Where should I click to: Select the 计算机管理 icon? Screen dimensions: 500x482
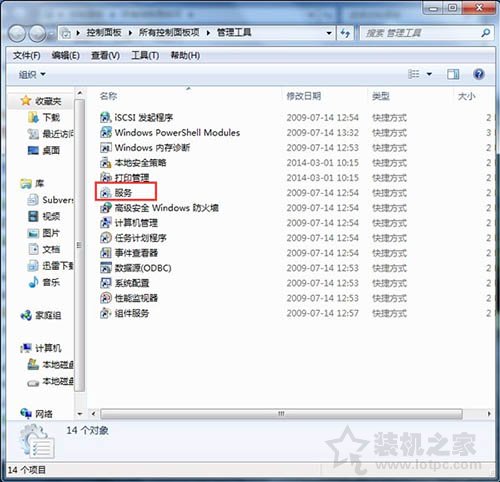click(x=105, y=223)
